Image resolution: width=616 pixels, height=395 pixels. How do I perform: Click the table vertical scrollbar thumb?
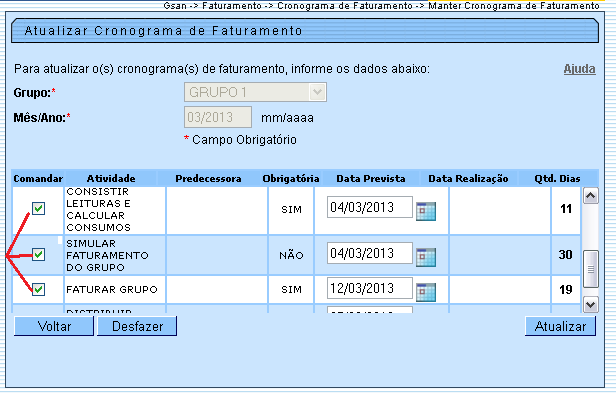[x=591, y=269]
